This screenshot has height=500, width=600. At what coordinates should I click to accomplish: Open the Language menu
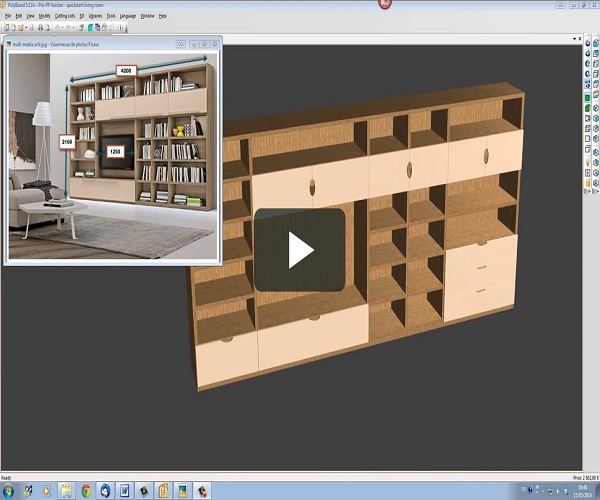coord(128,16)
